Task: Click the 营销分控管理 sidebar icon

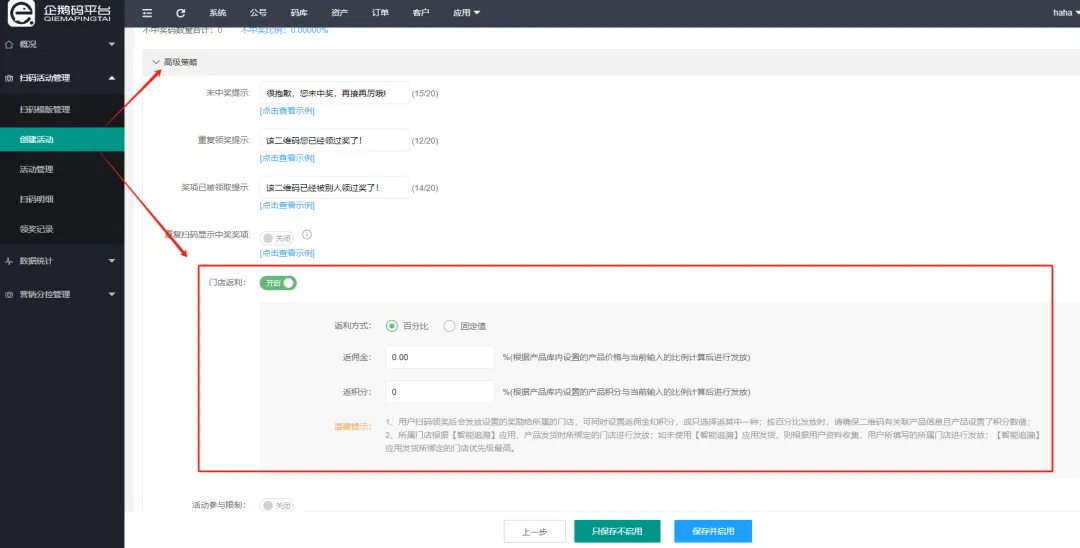Action: click(x=9, y=295)
